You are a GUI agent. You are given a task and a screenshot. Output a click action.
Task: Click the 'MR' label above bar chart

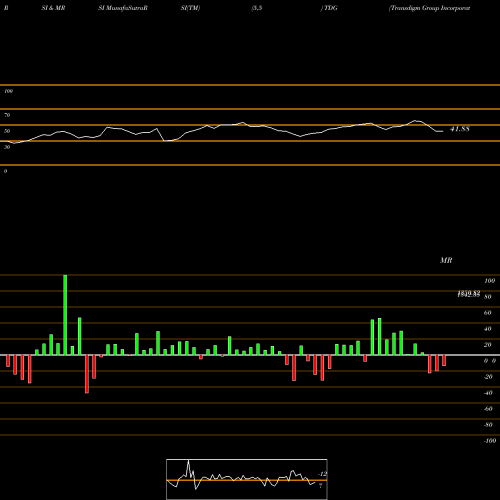446,260
